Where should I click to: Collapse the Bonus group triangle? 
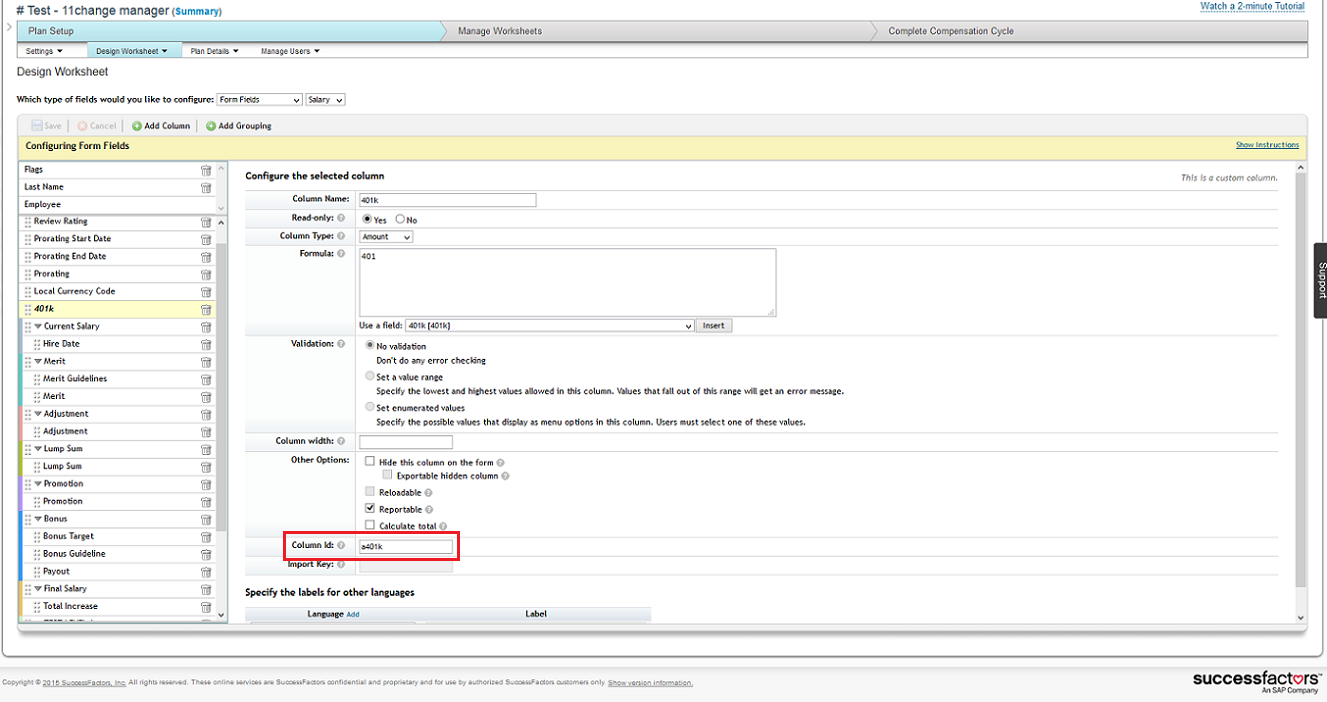click(38, 519)
